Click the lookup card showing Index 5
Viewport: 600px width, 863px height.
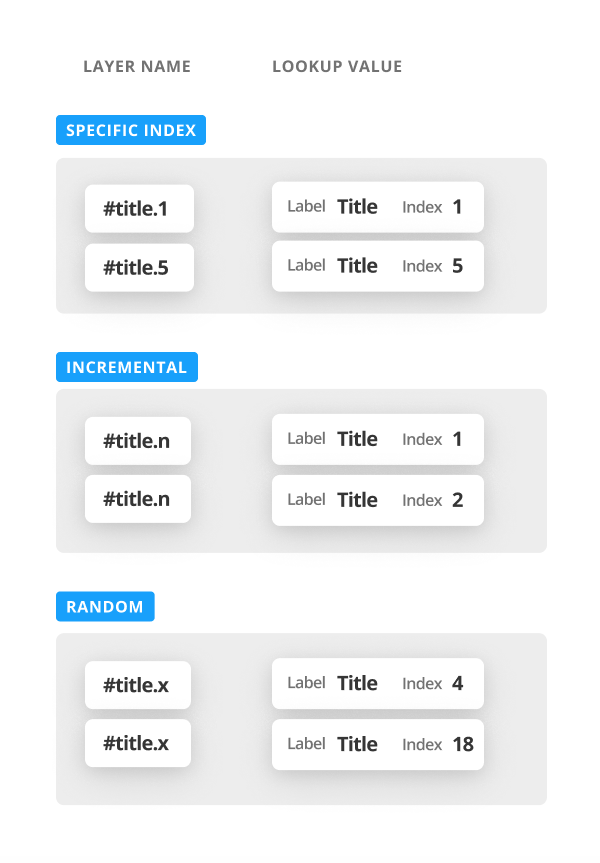pyautogui.click(x=377, y=266)
